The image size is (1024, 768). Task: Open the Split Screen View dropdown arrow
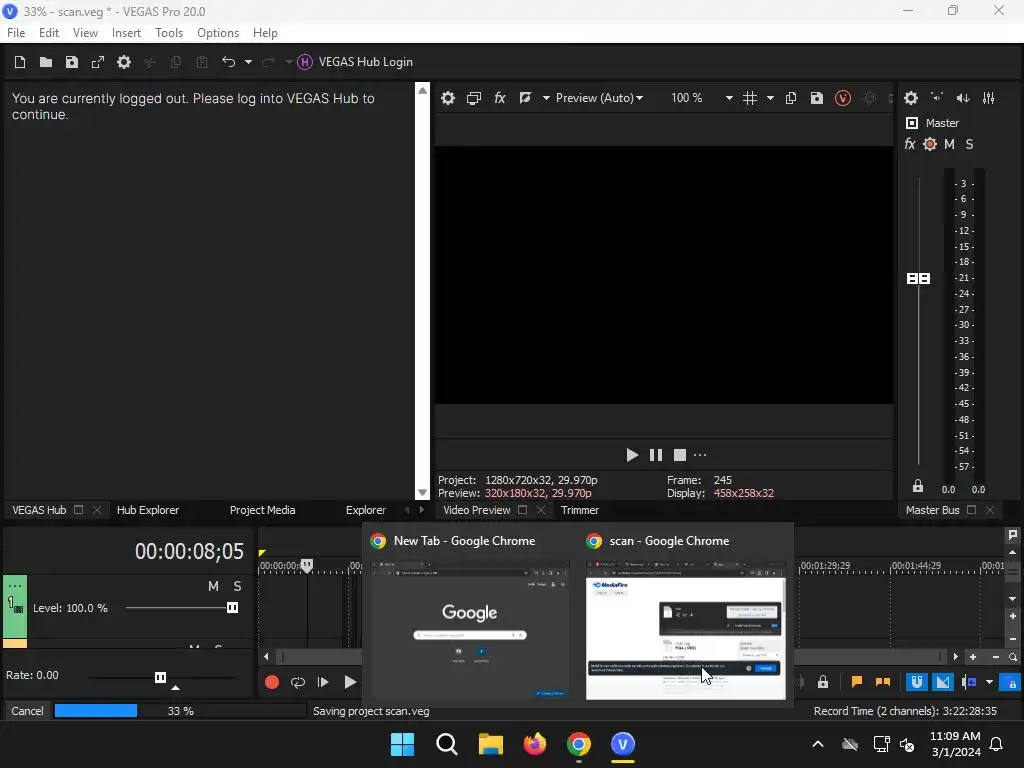click(546, 98)
